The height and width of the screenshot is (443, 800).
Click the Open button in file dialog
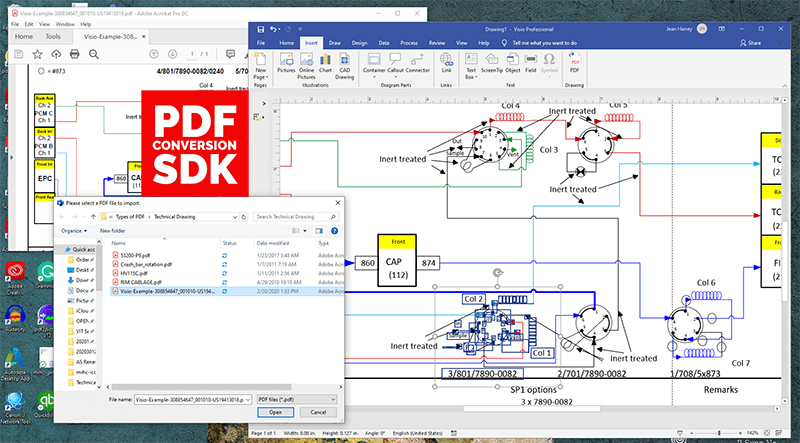[x=276, y=412]
